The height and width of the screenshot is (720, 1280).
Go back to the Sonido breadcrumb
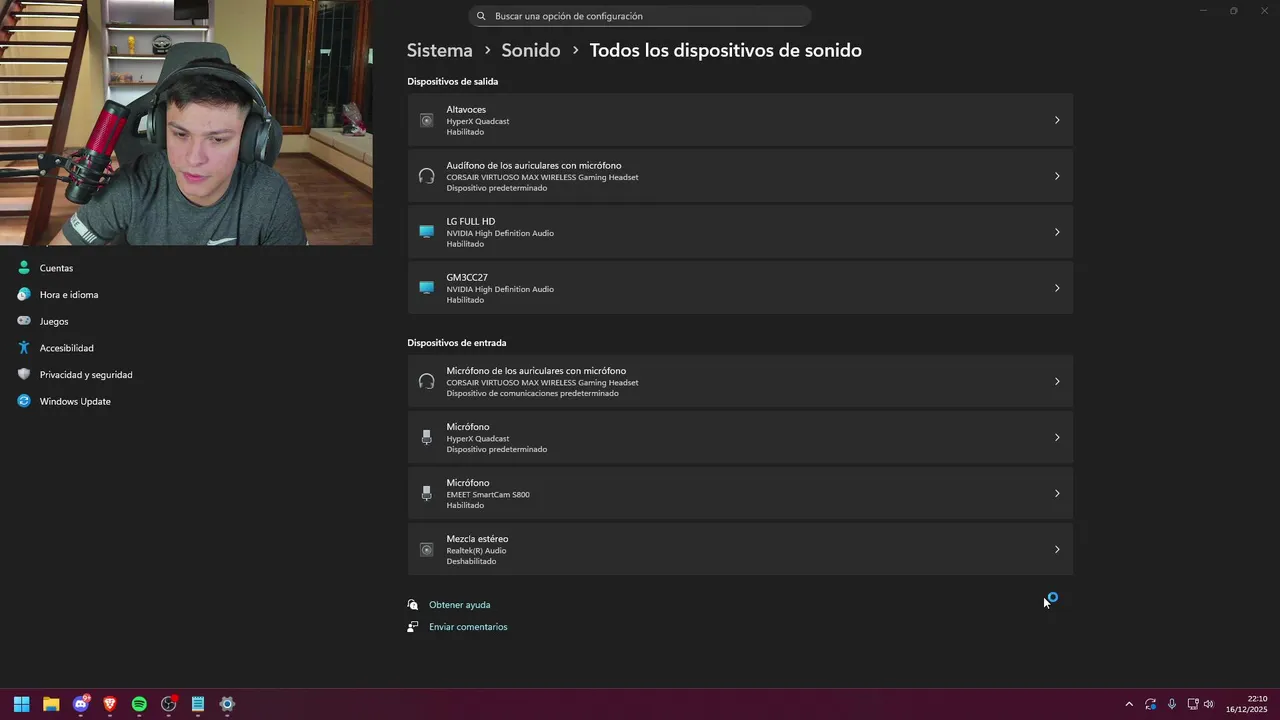pos(531,50)
